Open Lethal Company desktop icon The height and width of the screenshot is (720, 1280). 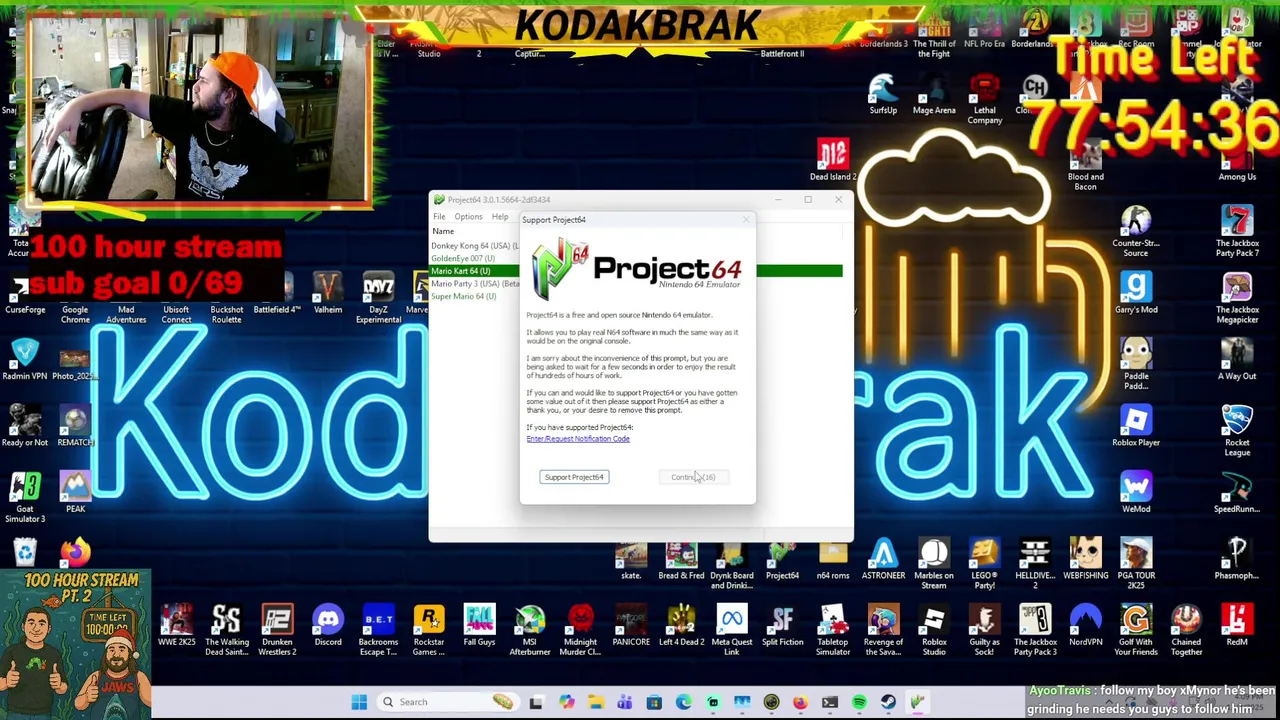(984, 100)
